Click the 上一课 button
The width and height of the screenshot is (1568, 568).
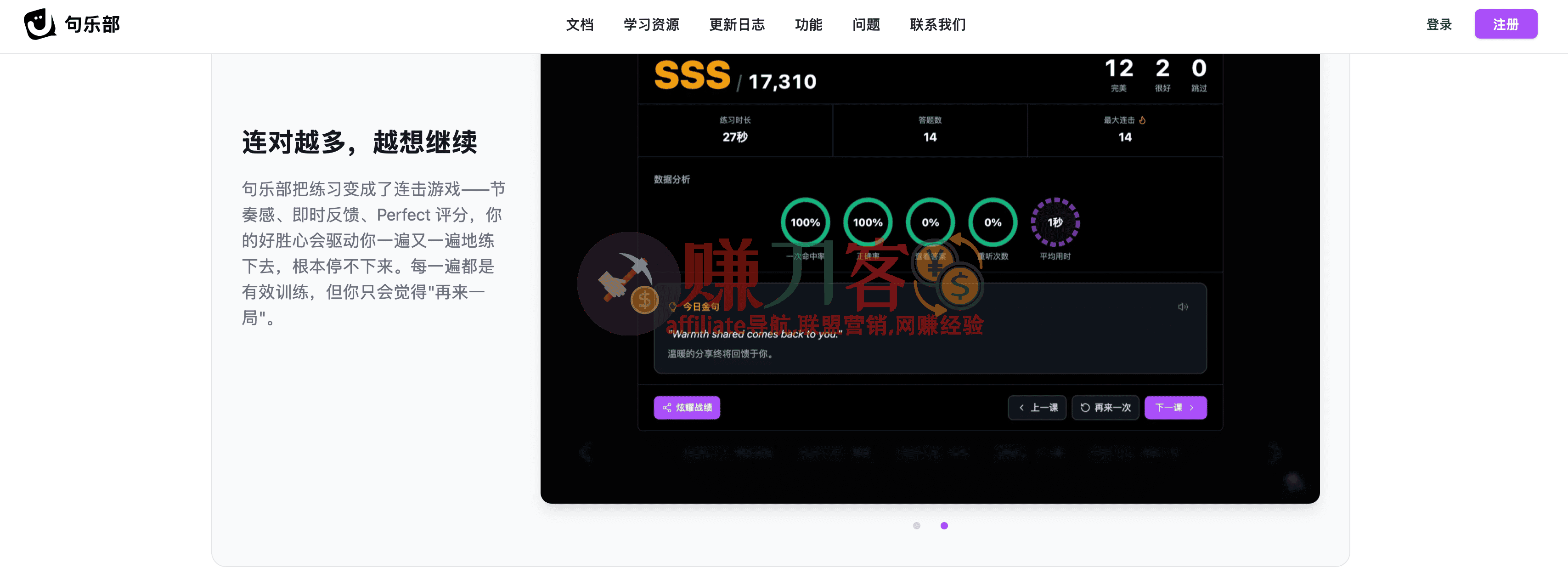pos(1037,407)
